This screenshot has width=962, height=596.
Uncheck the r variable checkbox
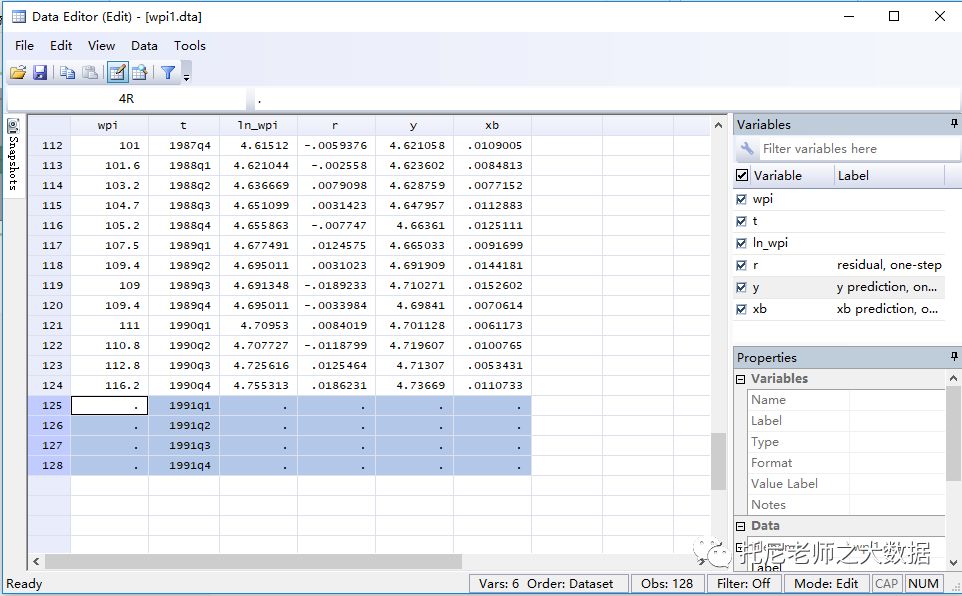pos(741,265)
